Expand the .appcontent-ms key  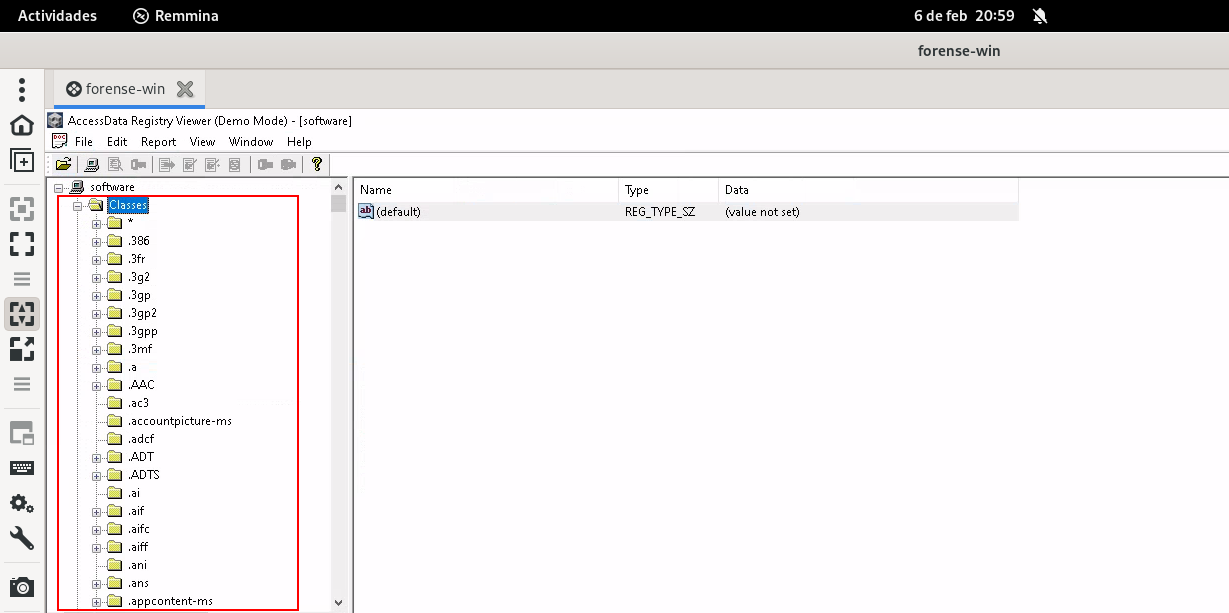pyautogui.click(x=97, y=602)
